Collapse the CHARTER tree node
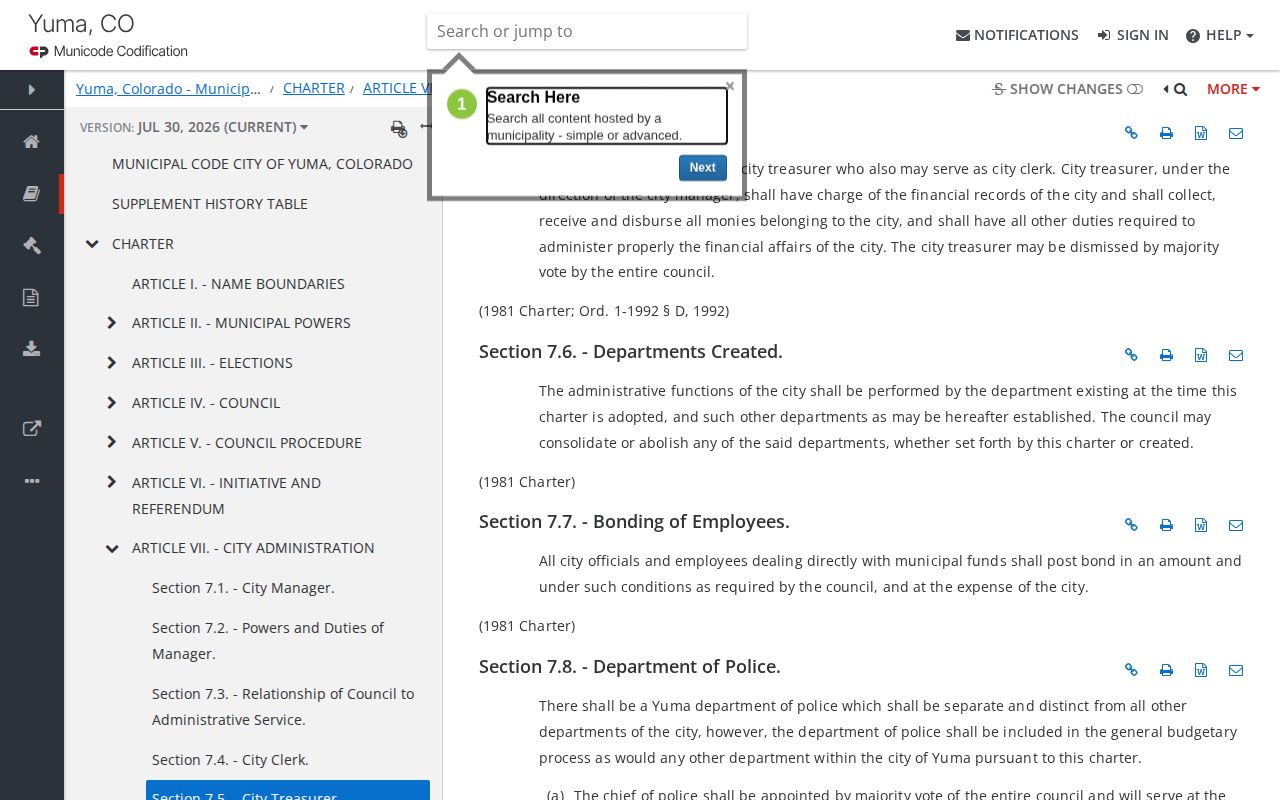This screenshot has height=800, width=1280. (92, 244)
